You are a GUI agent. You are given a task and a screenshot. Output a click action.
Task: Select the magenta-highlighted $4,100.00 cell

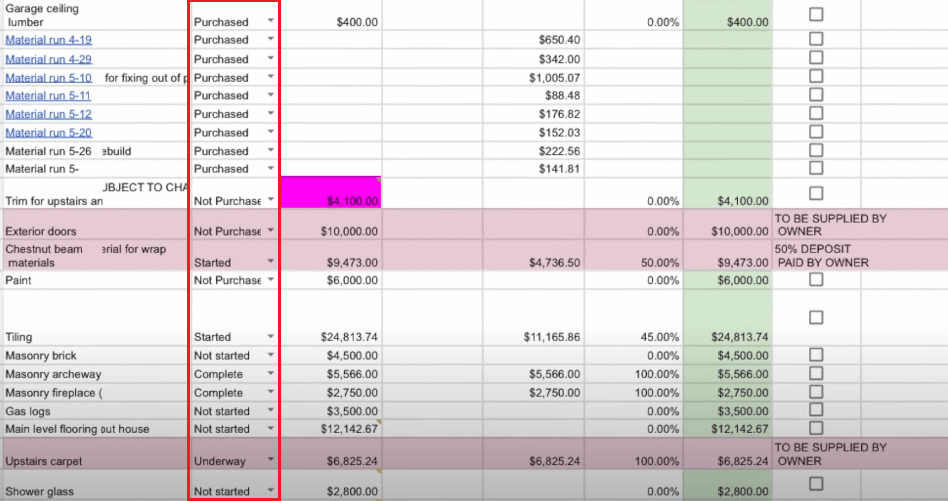(331, 193)
